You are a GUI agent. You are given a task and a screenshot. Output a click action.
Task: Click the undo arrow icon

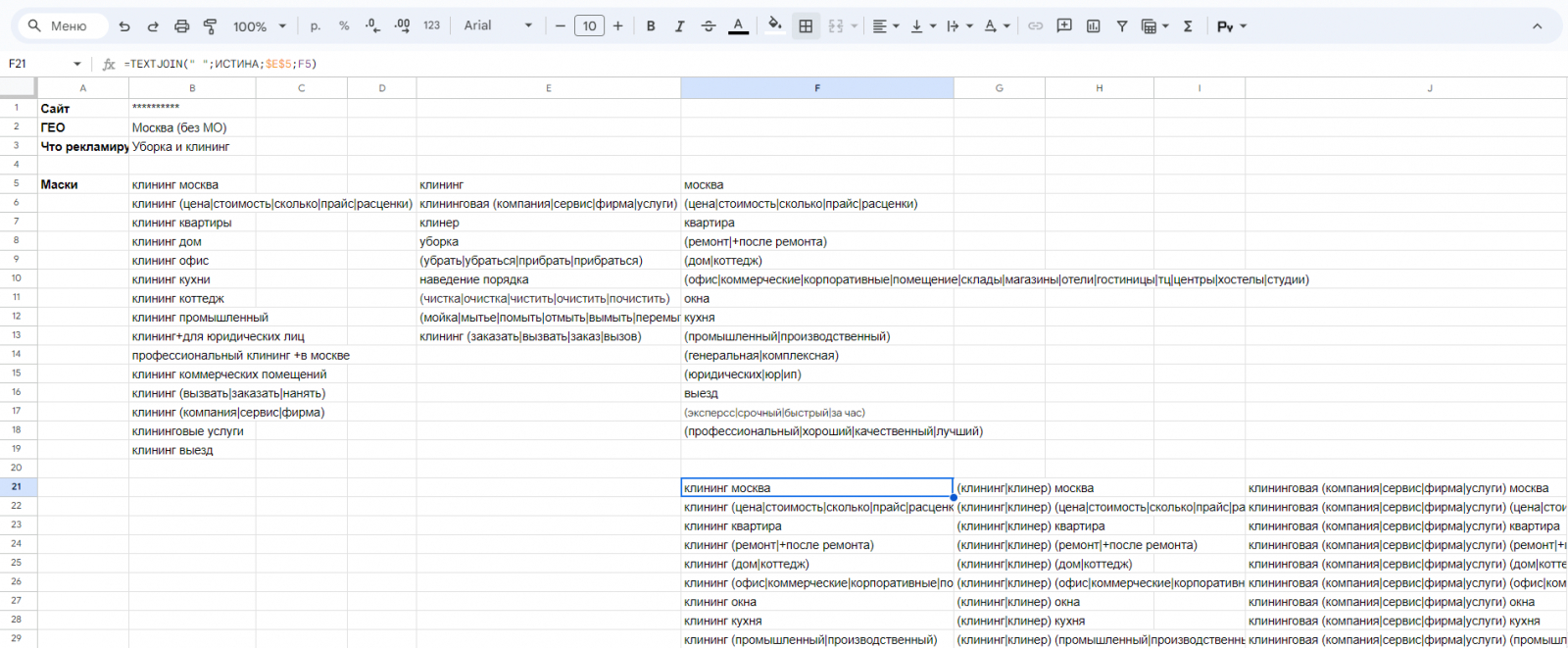124,26
